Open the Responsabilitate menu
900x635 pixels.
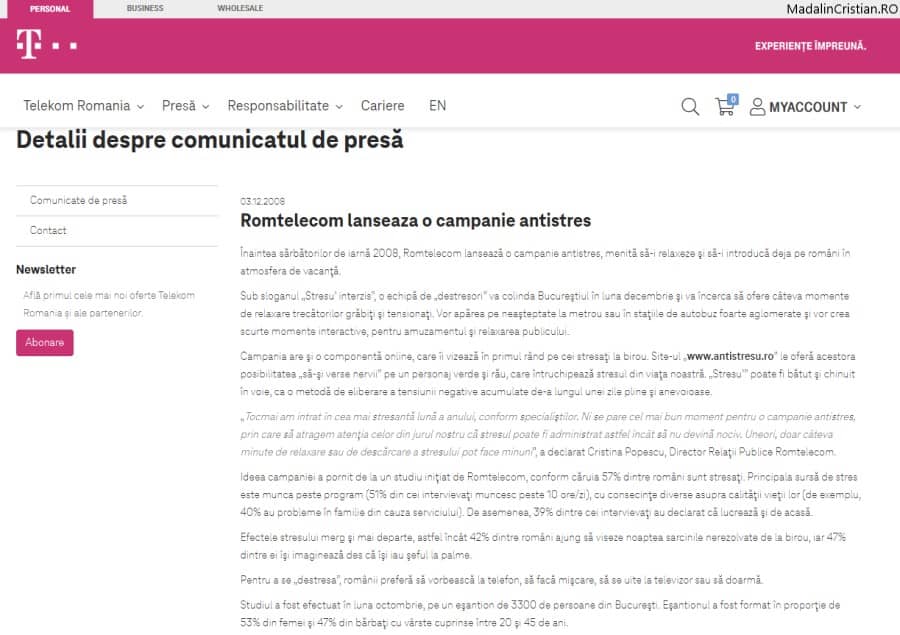point(278,106)
